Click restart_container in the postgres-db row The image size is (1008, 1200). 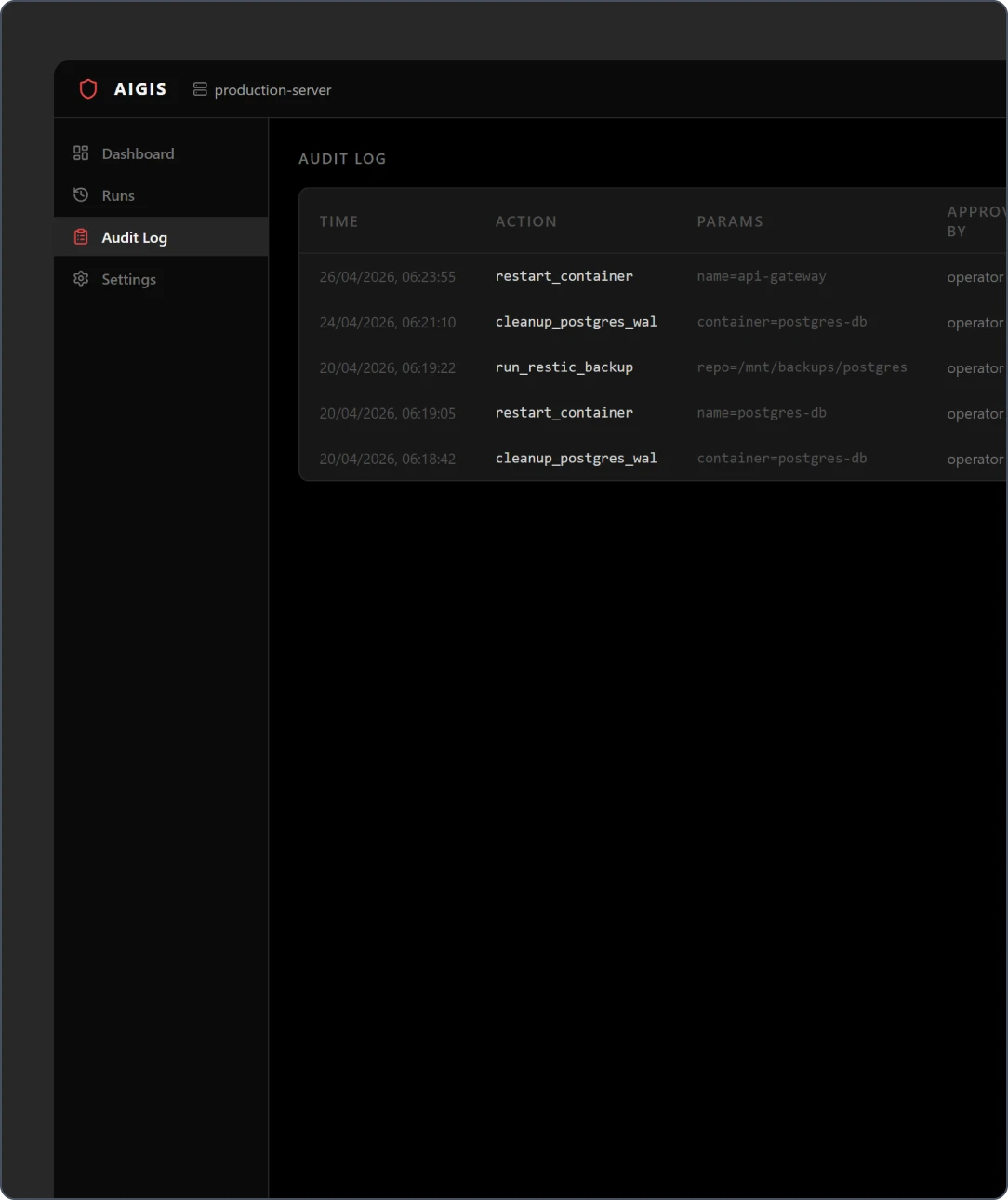click(x=564, y=413)
